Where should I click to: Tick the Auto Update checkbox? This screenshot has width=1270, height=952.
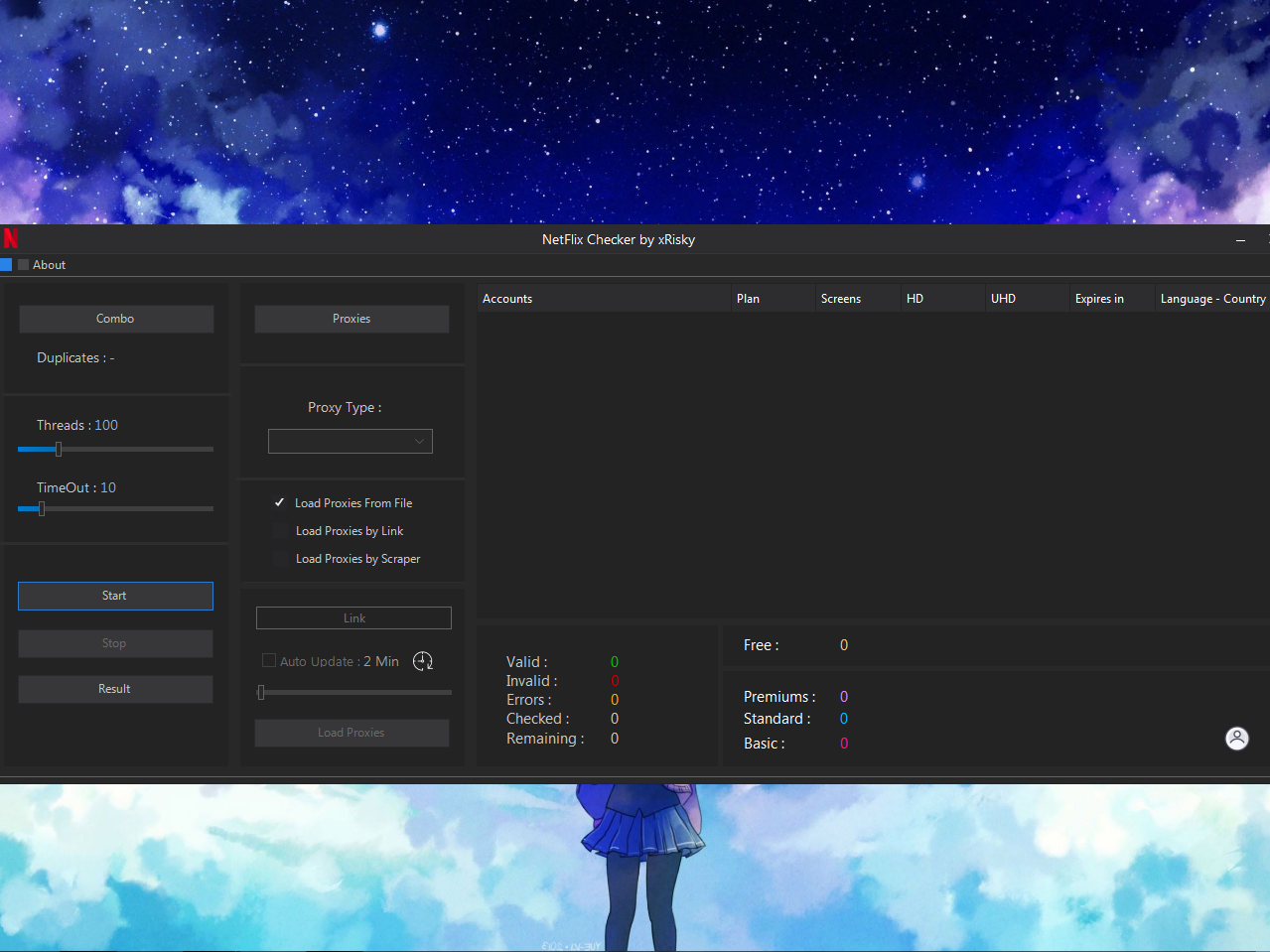pyautogui.click(x=268, y=660)
